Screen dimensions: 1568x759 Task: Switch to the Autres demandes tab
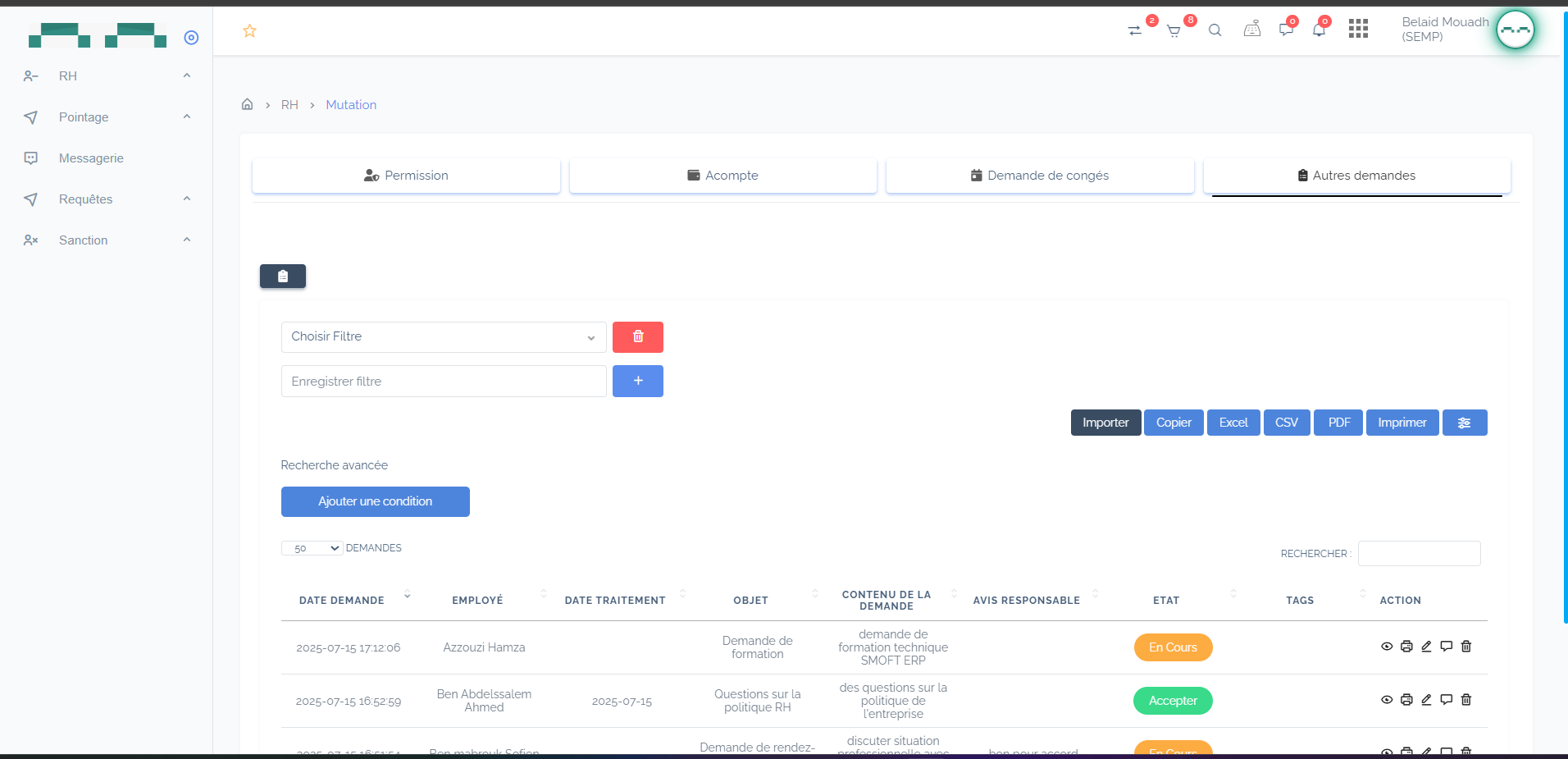1357,176
